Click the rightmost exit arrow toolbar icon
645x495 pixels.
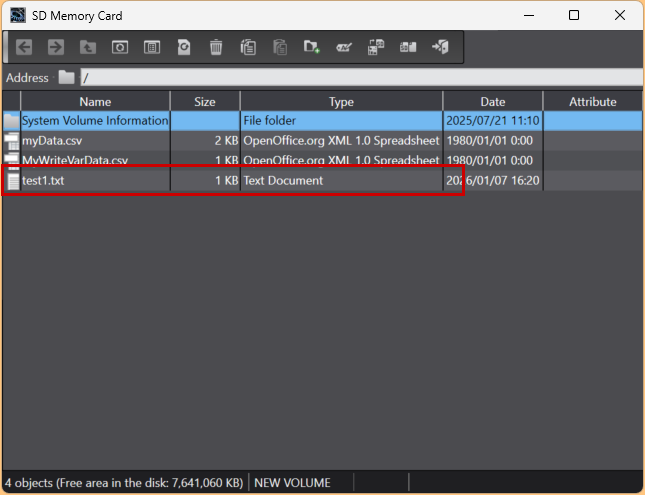click(x=440, y=47)
